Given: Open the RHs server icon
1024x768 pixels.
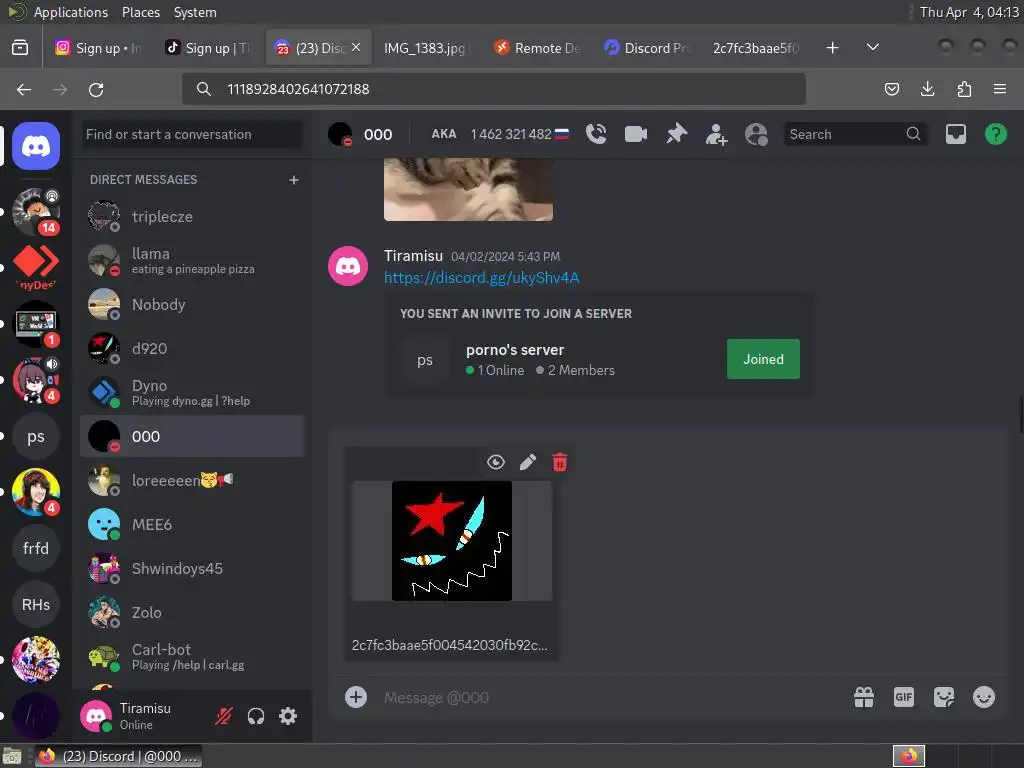Looking at the screenshot, I should pyautogui.click(x=36, y=604).
